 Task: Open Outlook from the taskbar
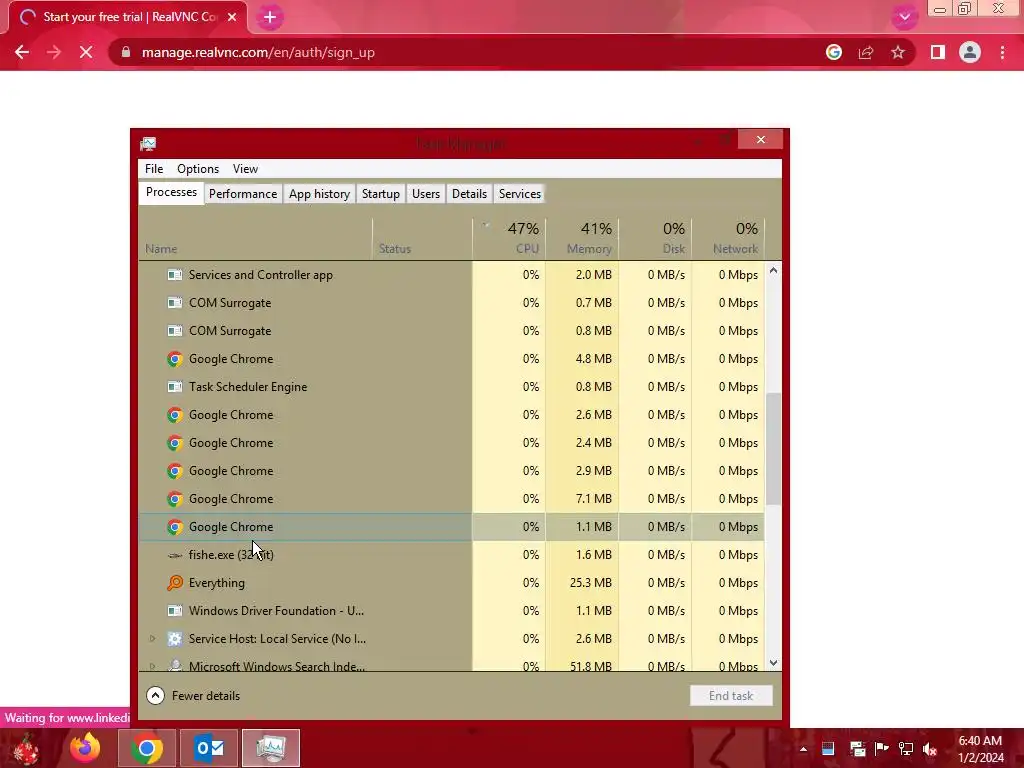tap(209, 748)
